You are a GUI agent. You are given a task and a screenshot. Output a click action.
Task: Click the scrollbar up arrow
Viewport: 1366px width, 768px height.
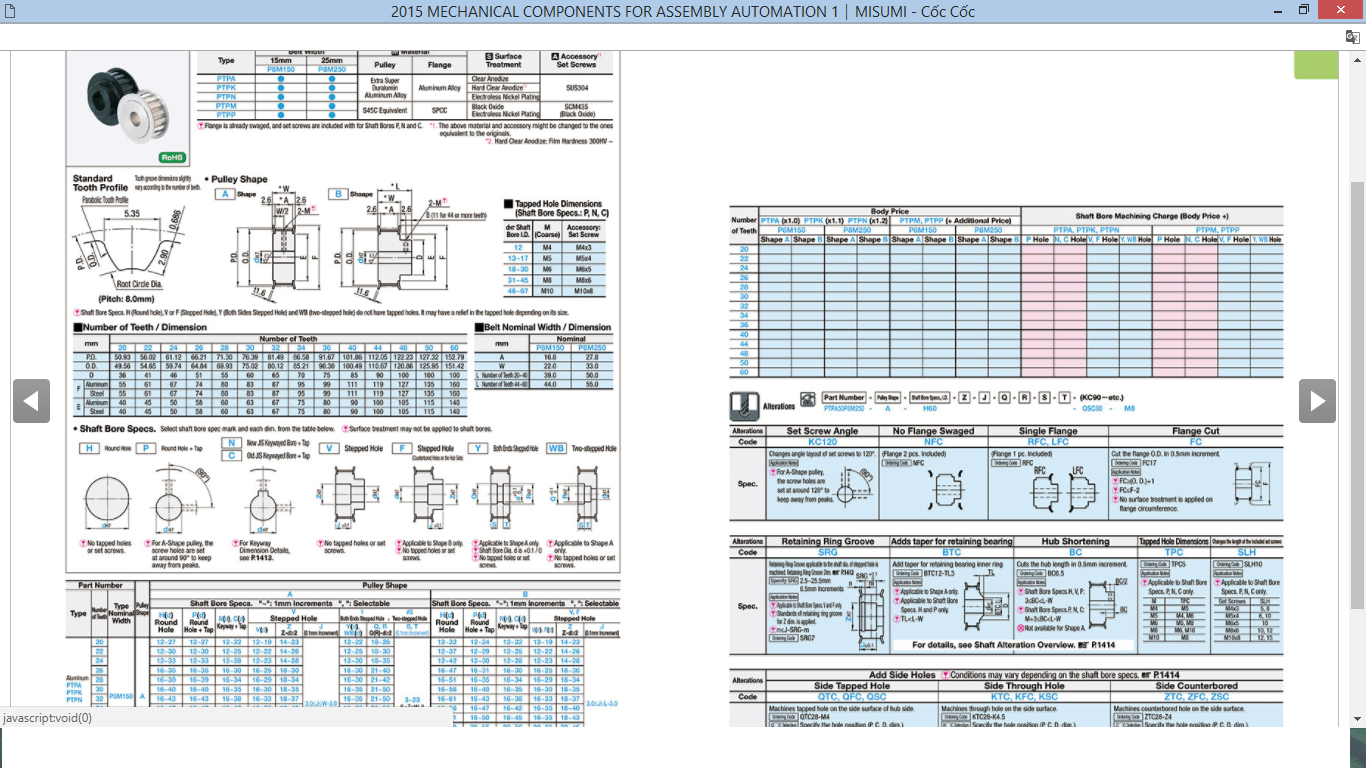(x=1357, y=59)
